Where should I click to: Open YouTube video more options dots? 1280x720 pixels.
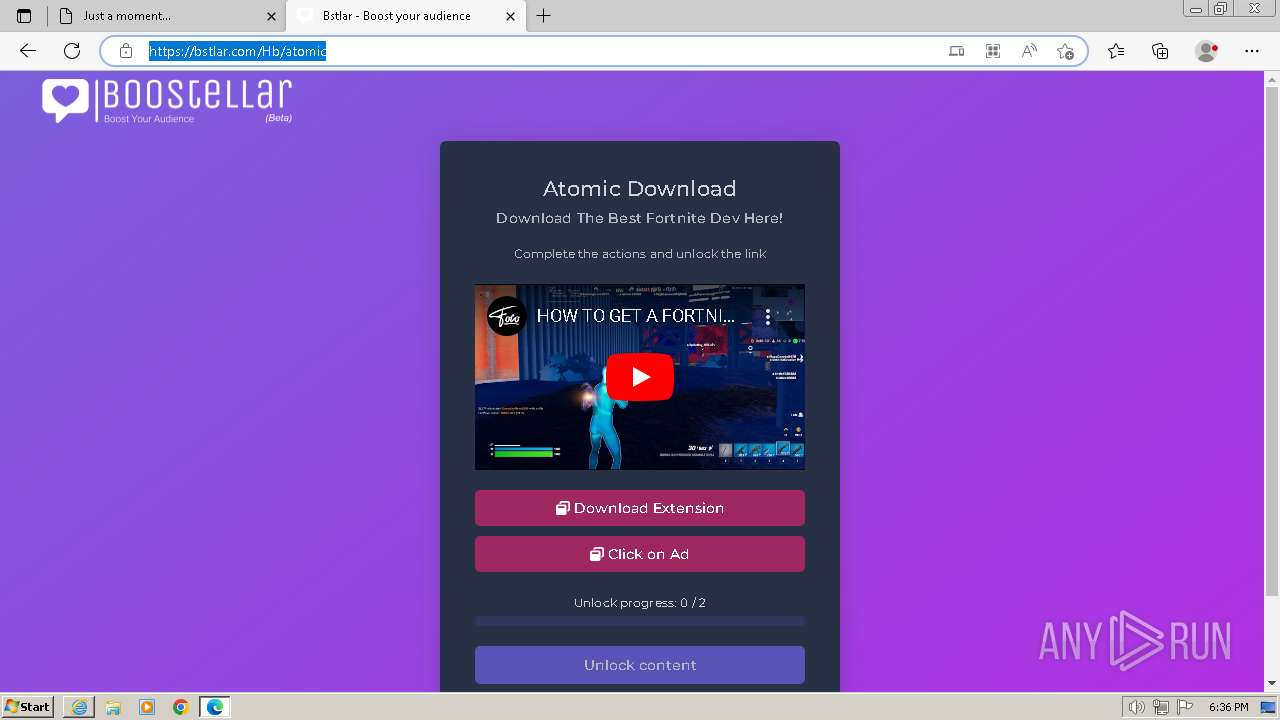pyautogui.click(x=768, y=316)
